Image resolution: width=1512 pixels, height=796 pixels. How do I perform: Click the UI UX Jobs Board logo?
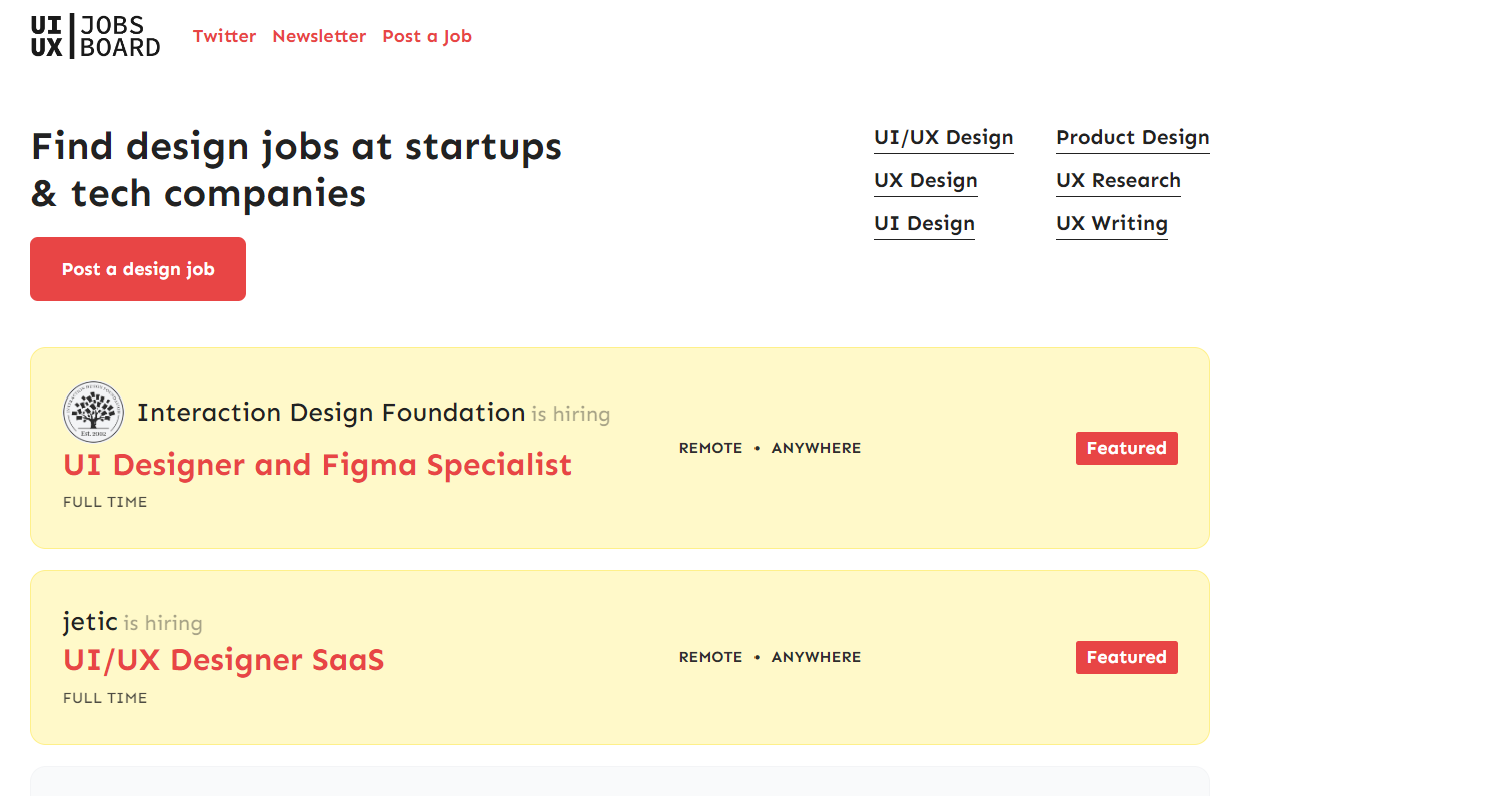coord(95,36)
